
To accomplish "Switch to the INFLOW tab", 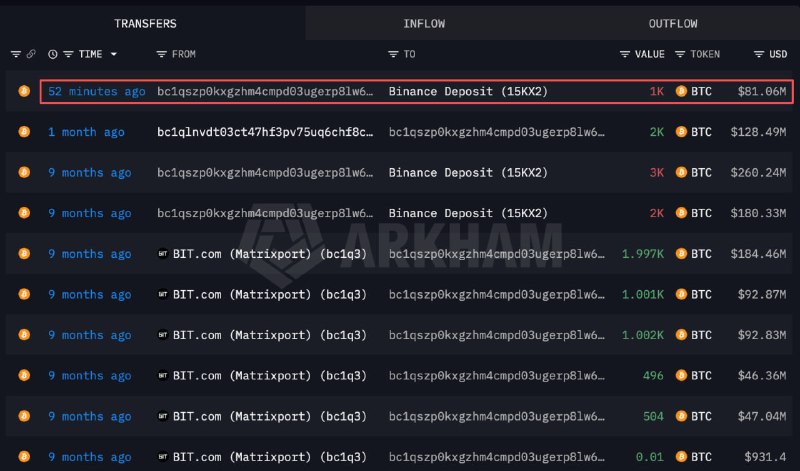I will point(424,23).
